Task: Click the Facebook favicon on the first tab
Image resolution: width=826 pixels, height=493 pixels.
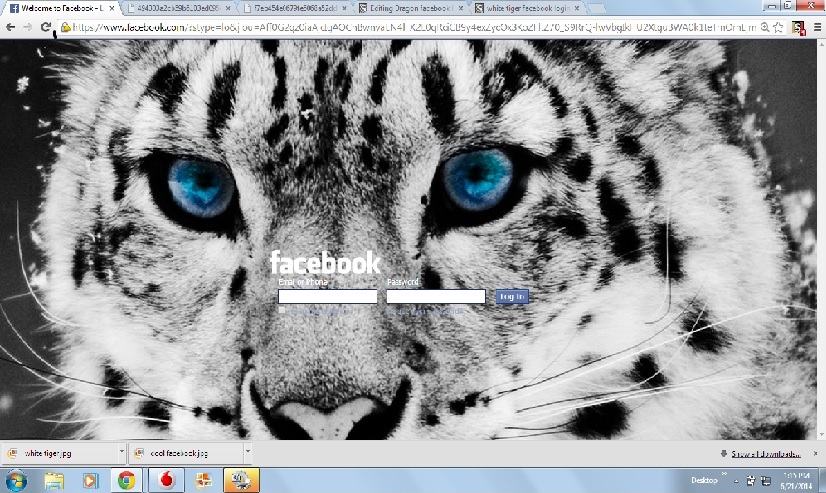Action: pyautogui.click(x=14, y=8)
